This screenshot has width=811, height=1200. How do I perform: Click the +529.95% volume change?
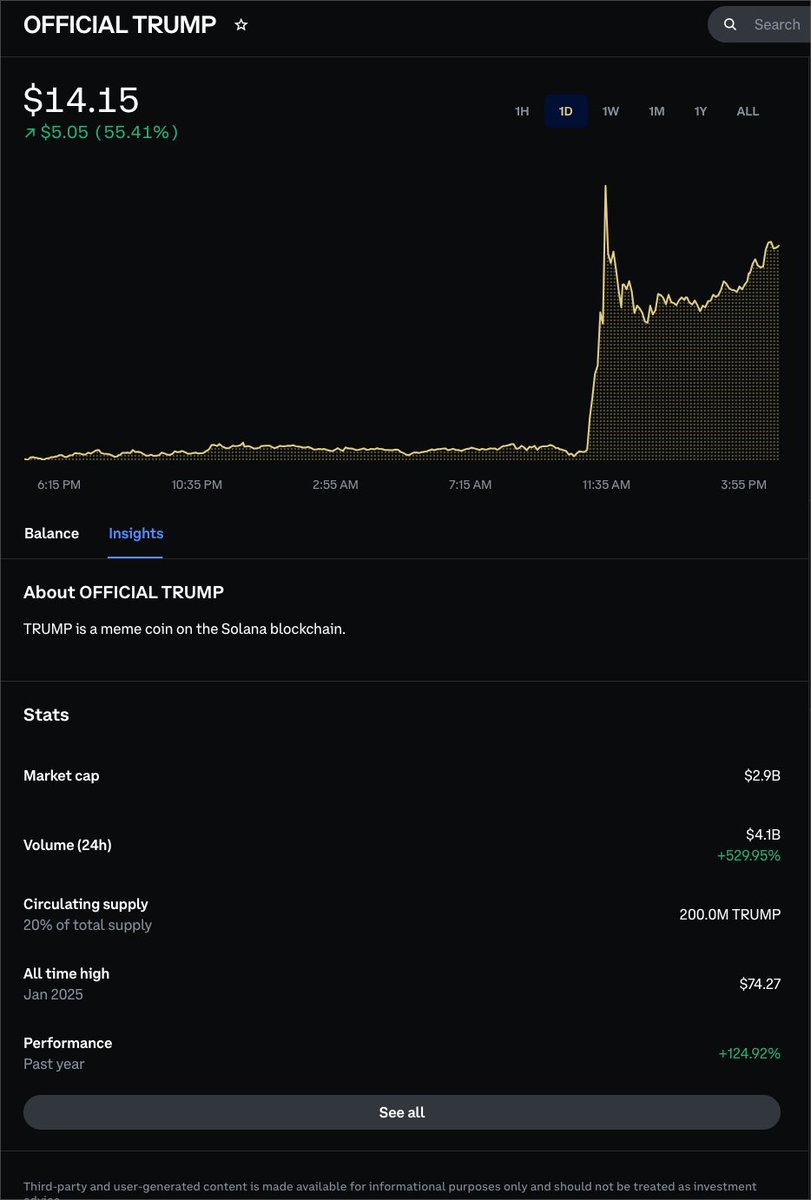tap(749, 855)
